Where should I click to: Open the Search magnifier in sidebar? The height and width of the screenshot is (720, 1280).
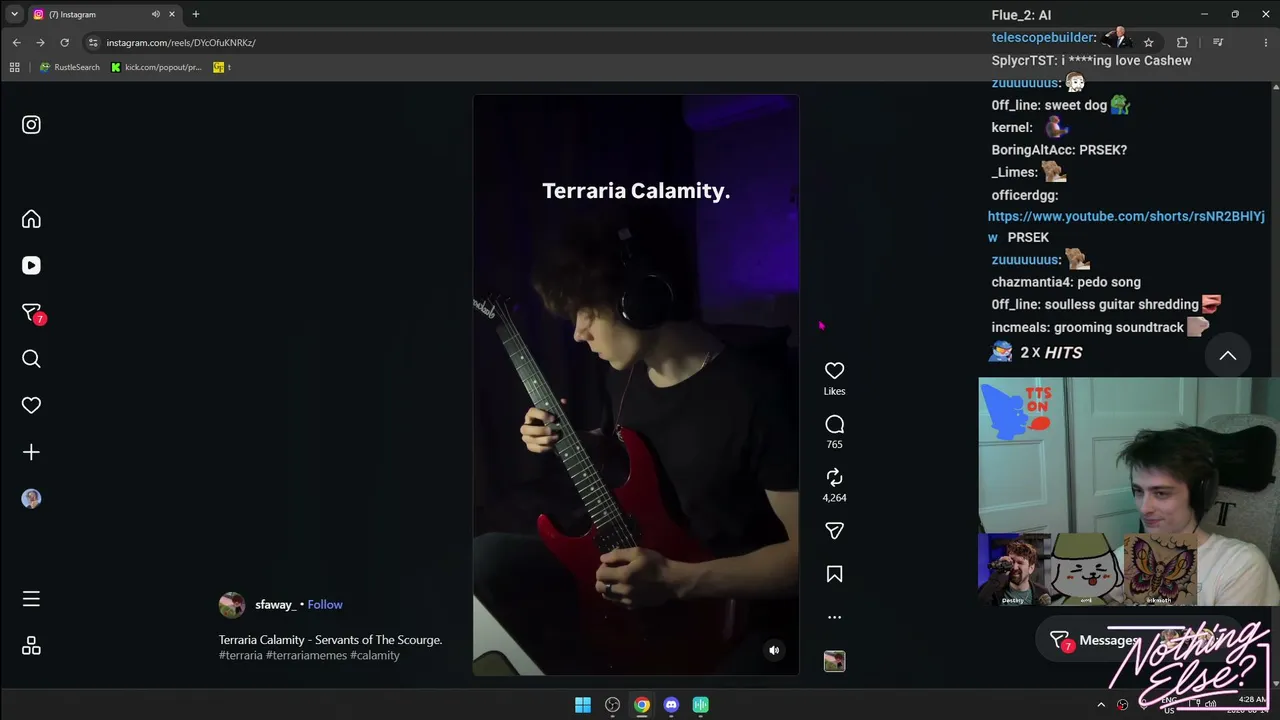click(31, 359)
